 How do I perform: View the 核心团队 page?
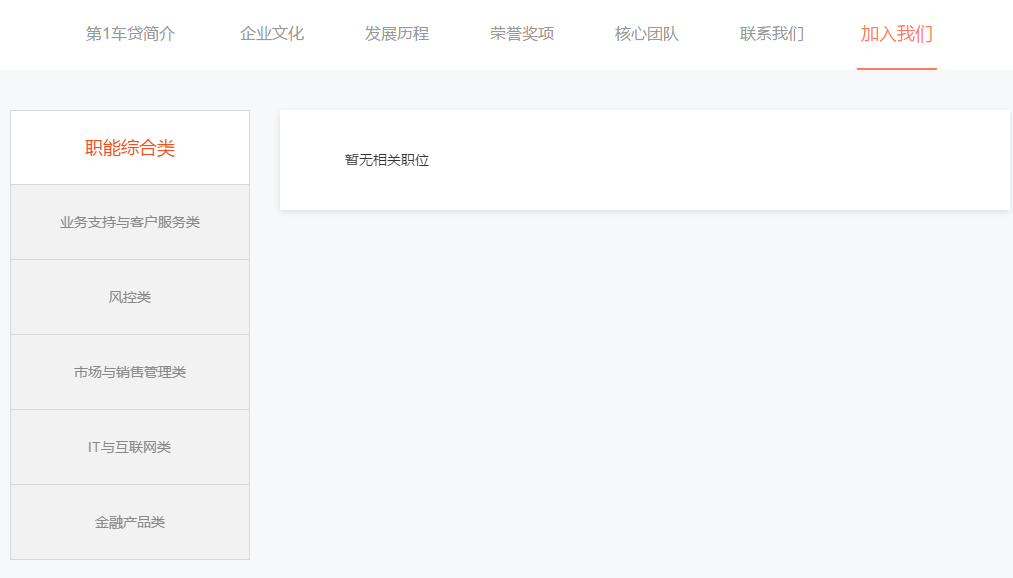click(647, 34)
